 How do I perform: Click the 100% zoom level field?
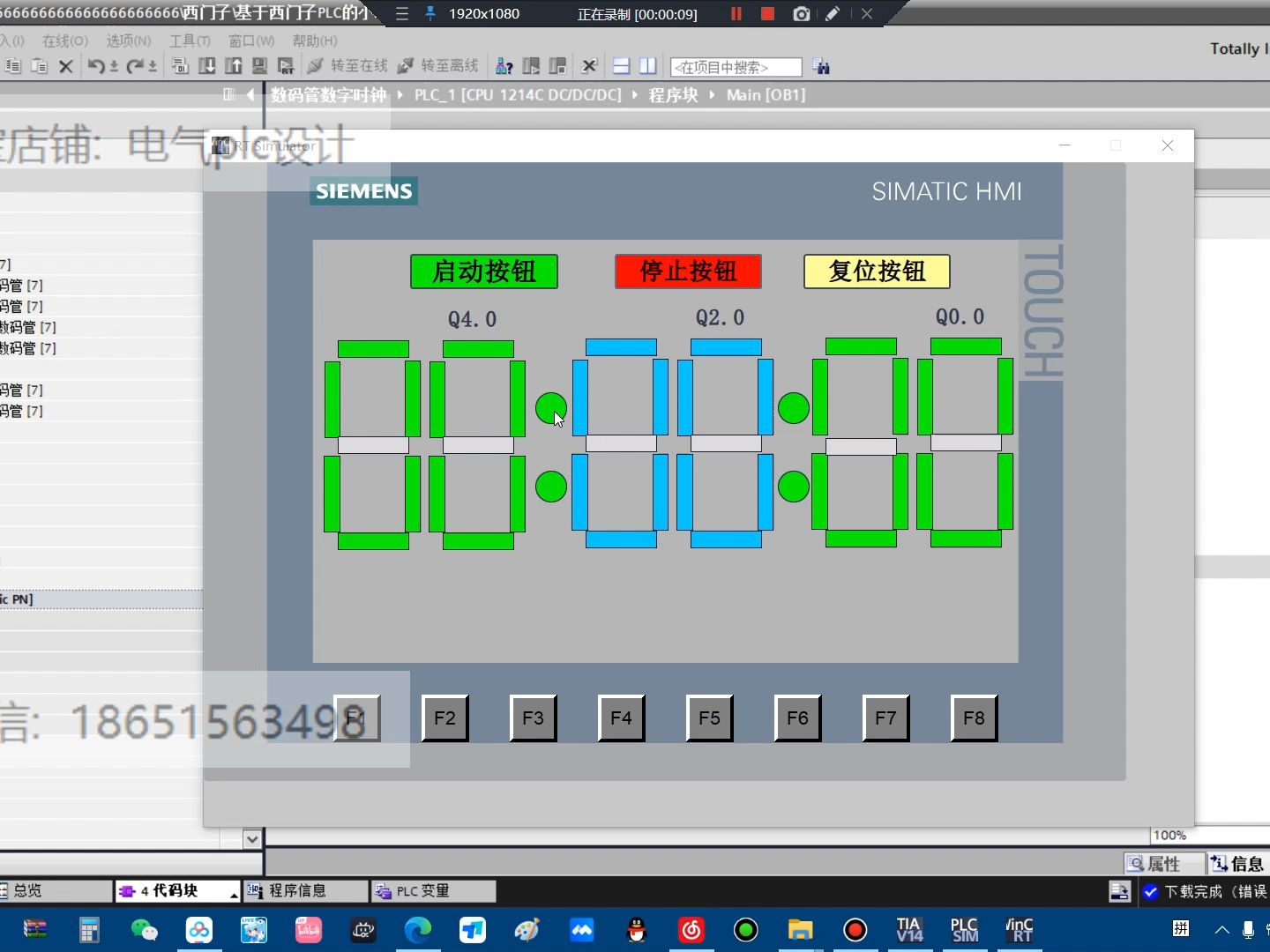pos(1208,835)
